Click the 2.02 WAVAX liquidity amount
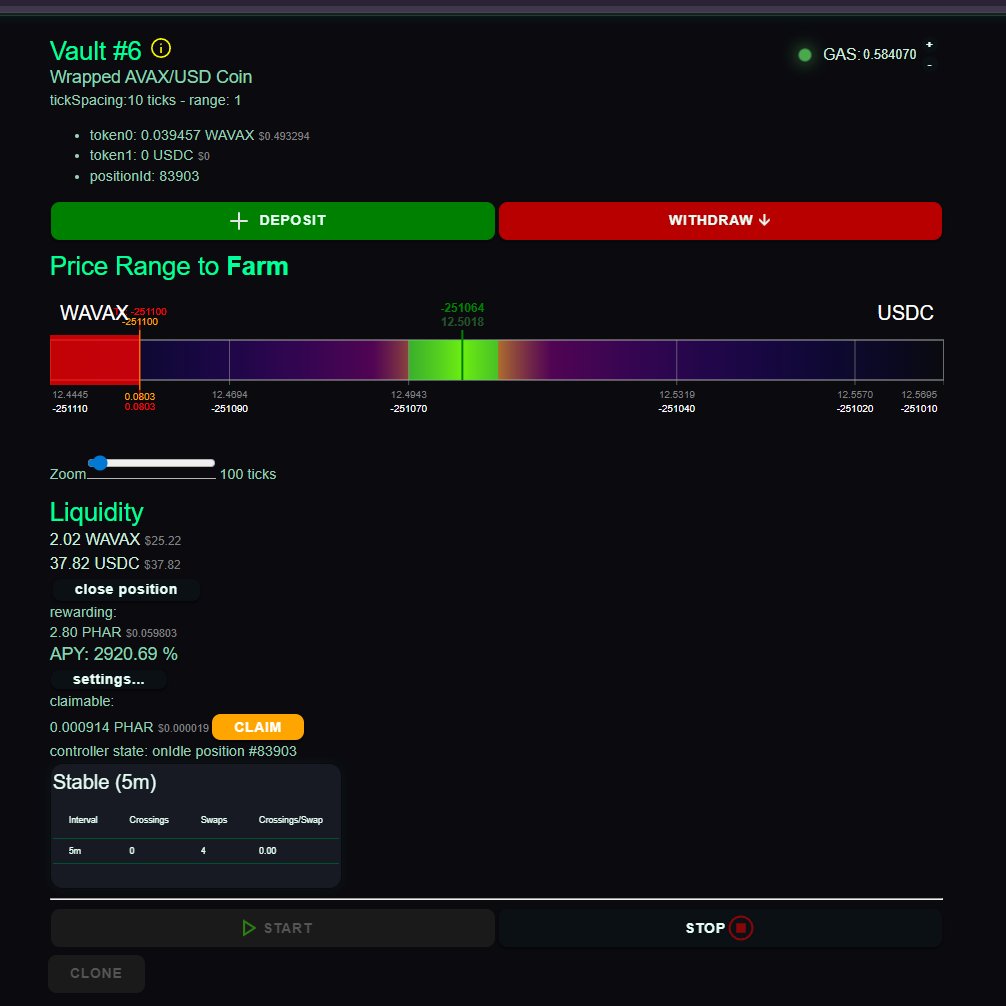Image resolution: width=1006 pixels, height=1006 pixels. [x=95, y=540]
